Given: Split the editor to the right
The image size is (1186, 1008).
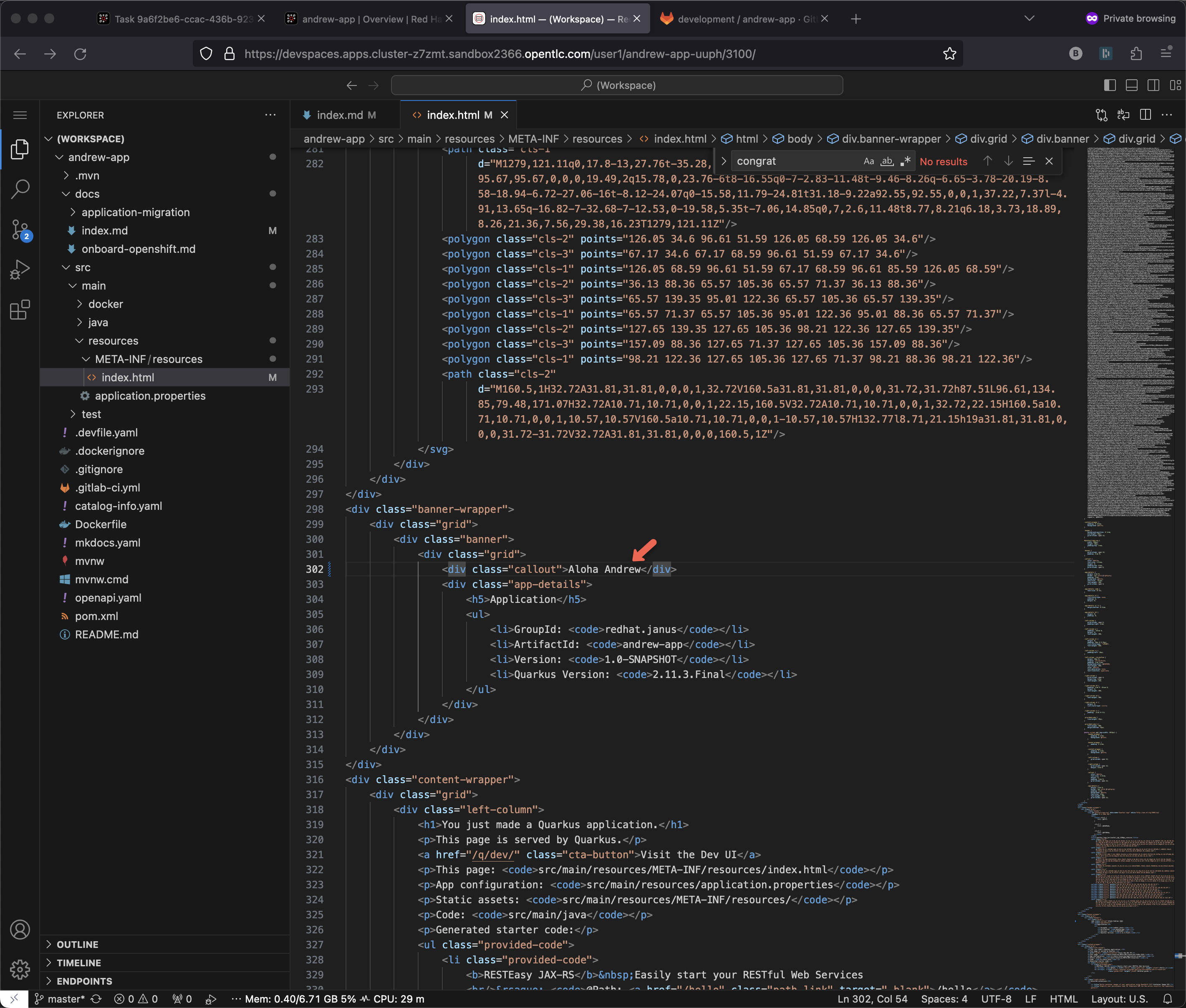Looking at the screenshot, I should [1146, 115].
